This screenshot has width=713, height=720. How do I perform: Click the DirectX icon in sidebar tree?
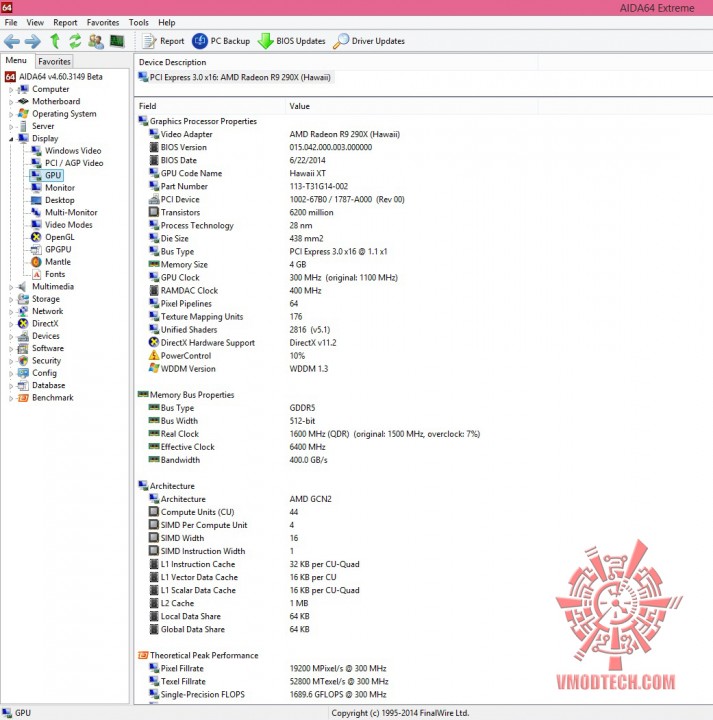[x=23, y=323]
